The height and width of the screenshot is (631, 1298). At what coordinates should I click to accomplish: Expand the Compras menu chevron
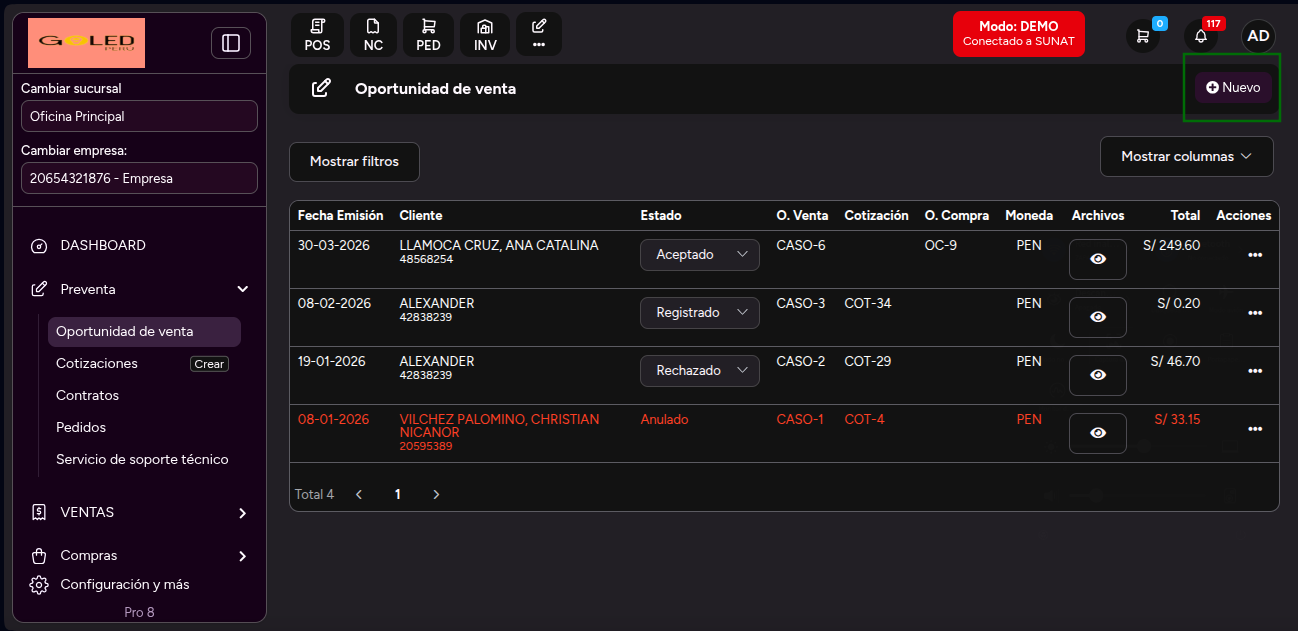[242, 556]
